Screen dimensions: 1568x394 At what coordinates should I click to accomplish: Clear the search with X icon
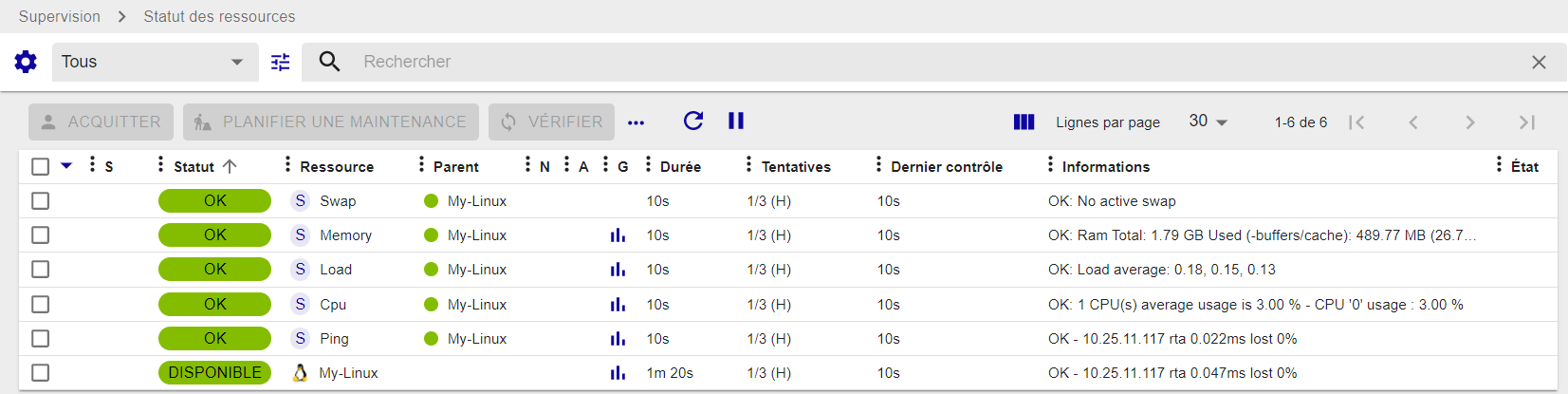pos(1539,62)
